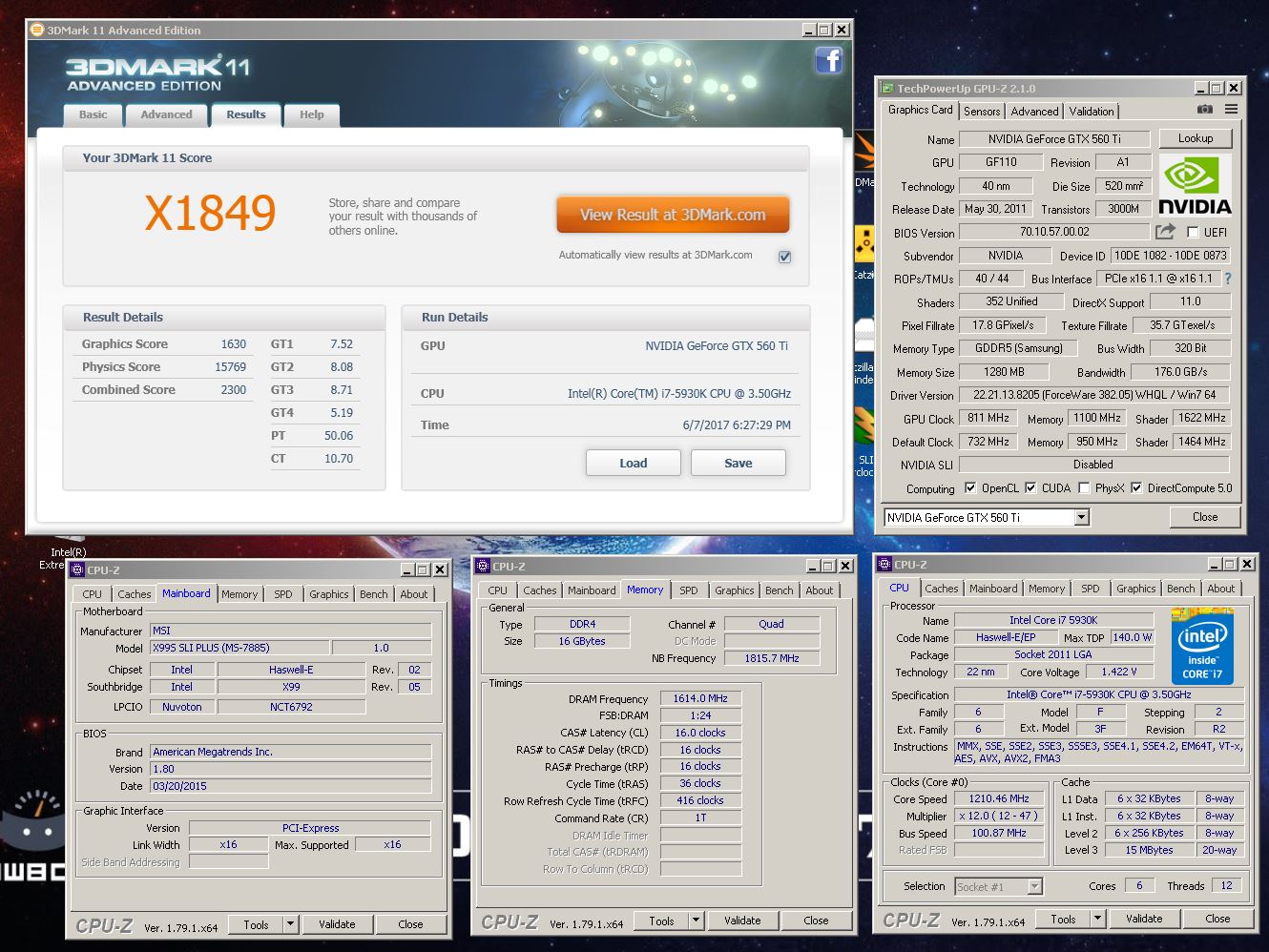This screenshot has height=952, width=1269.
Task: Select the SPD tab in Memory CPU-Z window
Action: point(688,590)
